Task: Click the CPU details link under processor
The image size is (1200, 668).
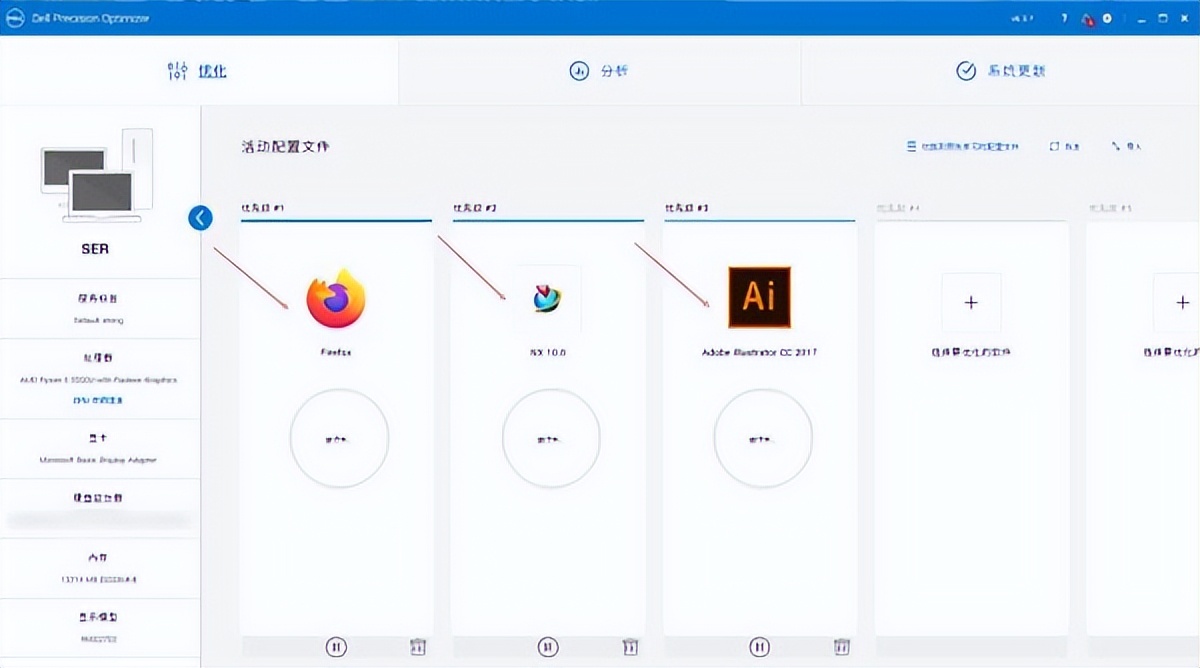Action: (x=99, y=399)
